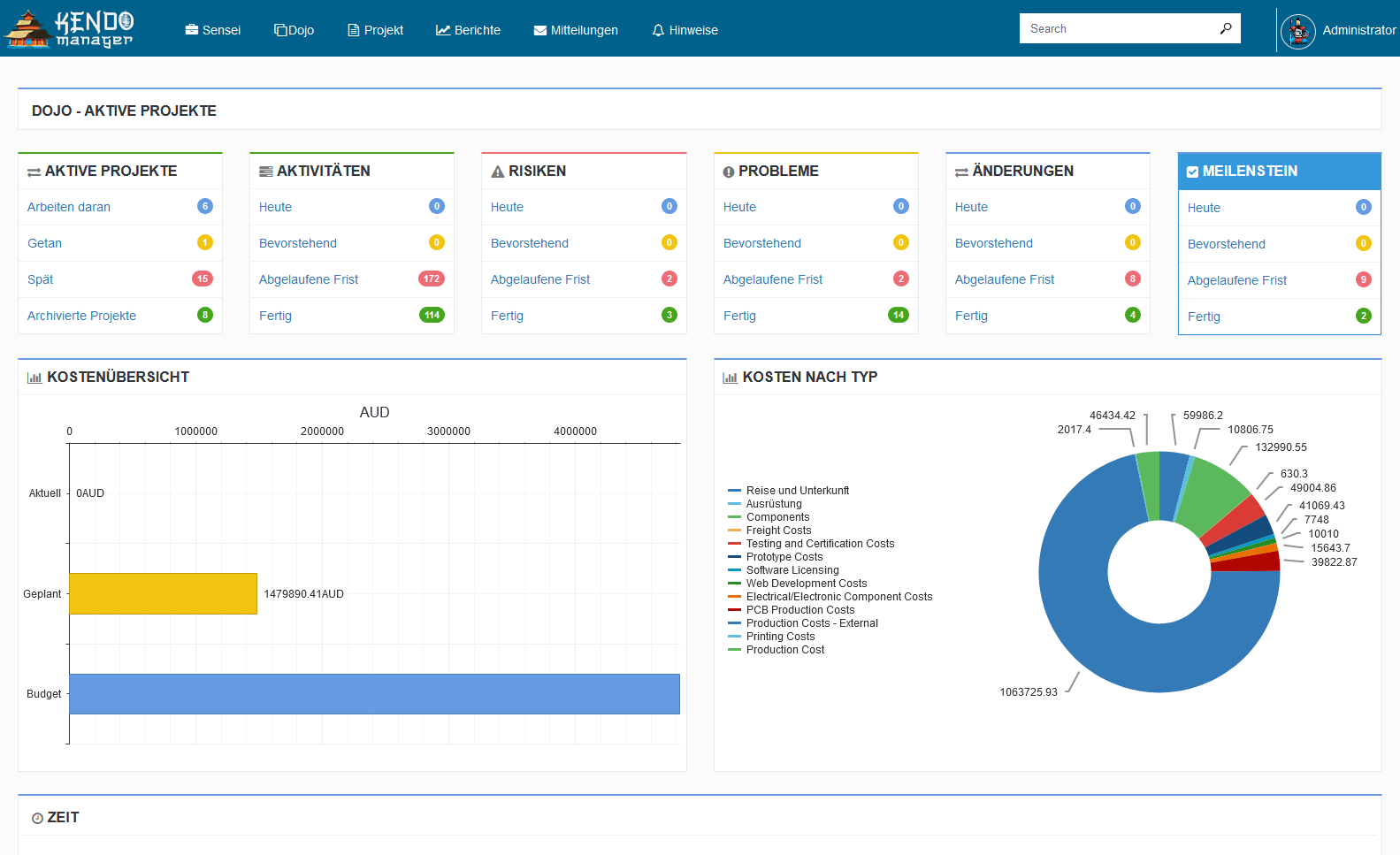1400x855 pixels.
Task: Click the copy icon beside Dojo
Action: click(x=280, y=30)
